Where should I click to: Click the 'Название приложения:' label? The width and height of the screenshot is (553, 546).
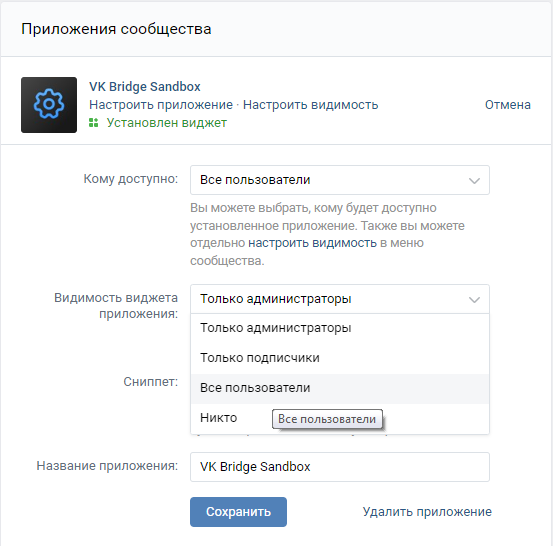click(x=107, y=466)
